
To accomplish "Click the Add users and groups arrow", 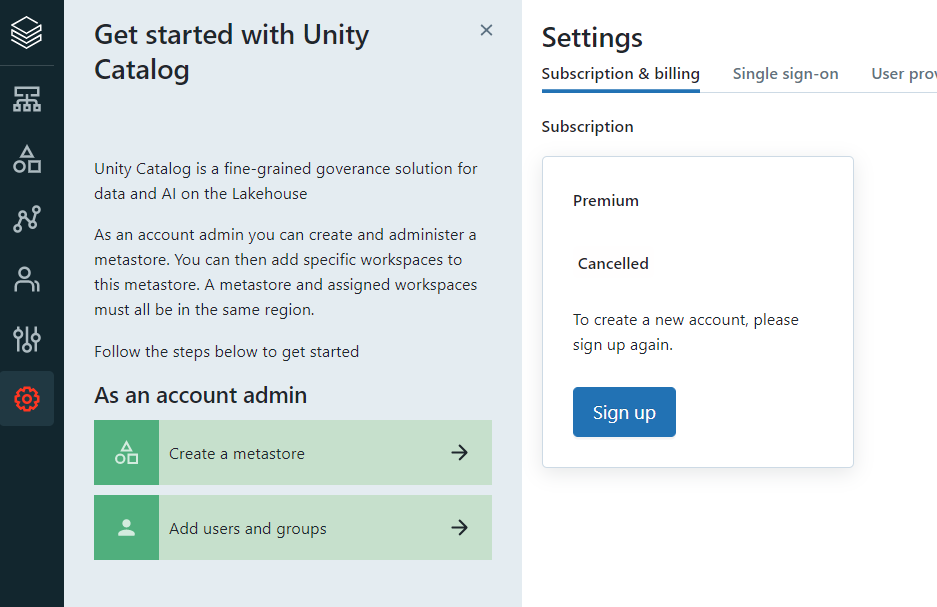I will [x=459, y=528].
